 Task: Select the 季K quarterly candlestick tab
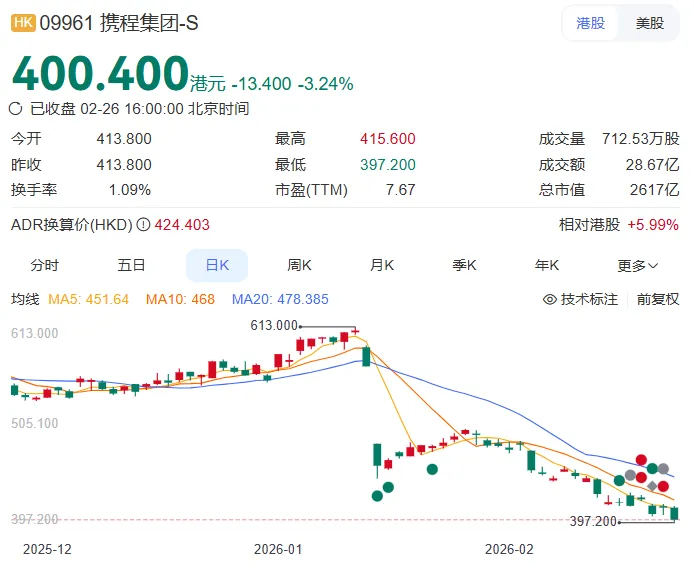pos(464,266)
